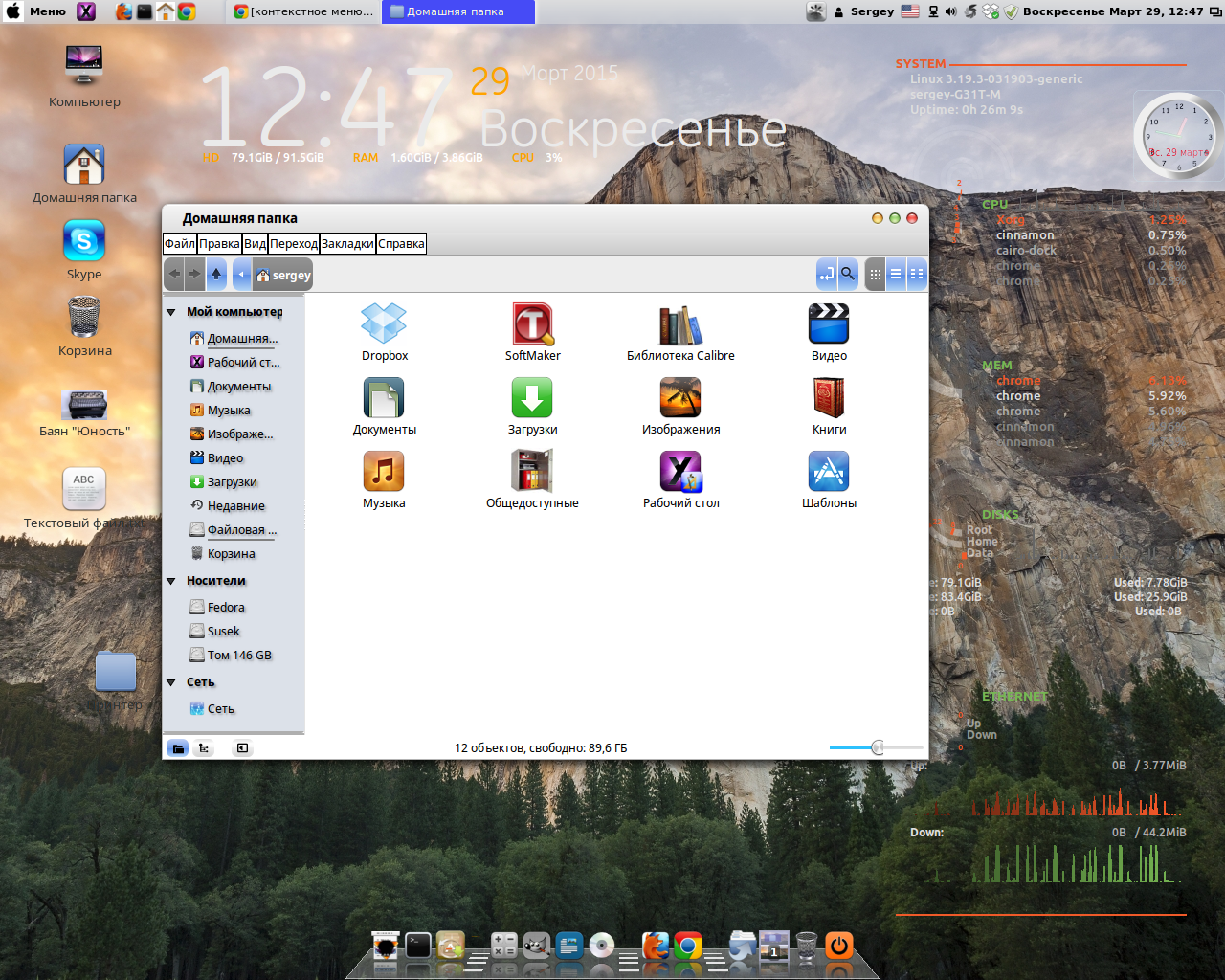Open the search icon in toolbar
Image resolution: width=1225 pixels, height=980 pixels.
click(x=848, y=274)
